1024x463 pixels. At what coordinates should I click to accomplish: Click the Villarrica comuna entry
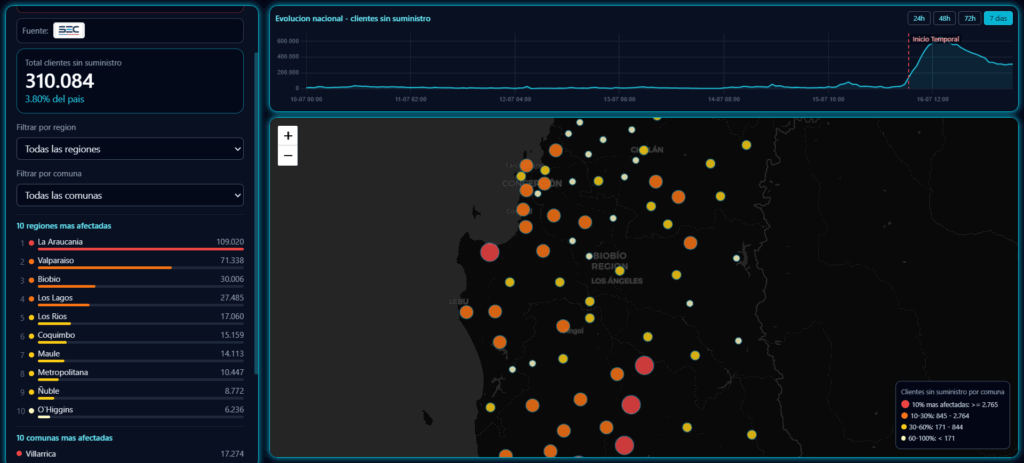pyautogui.click(x=130, y=453)
